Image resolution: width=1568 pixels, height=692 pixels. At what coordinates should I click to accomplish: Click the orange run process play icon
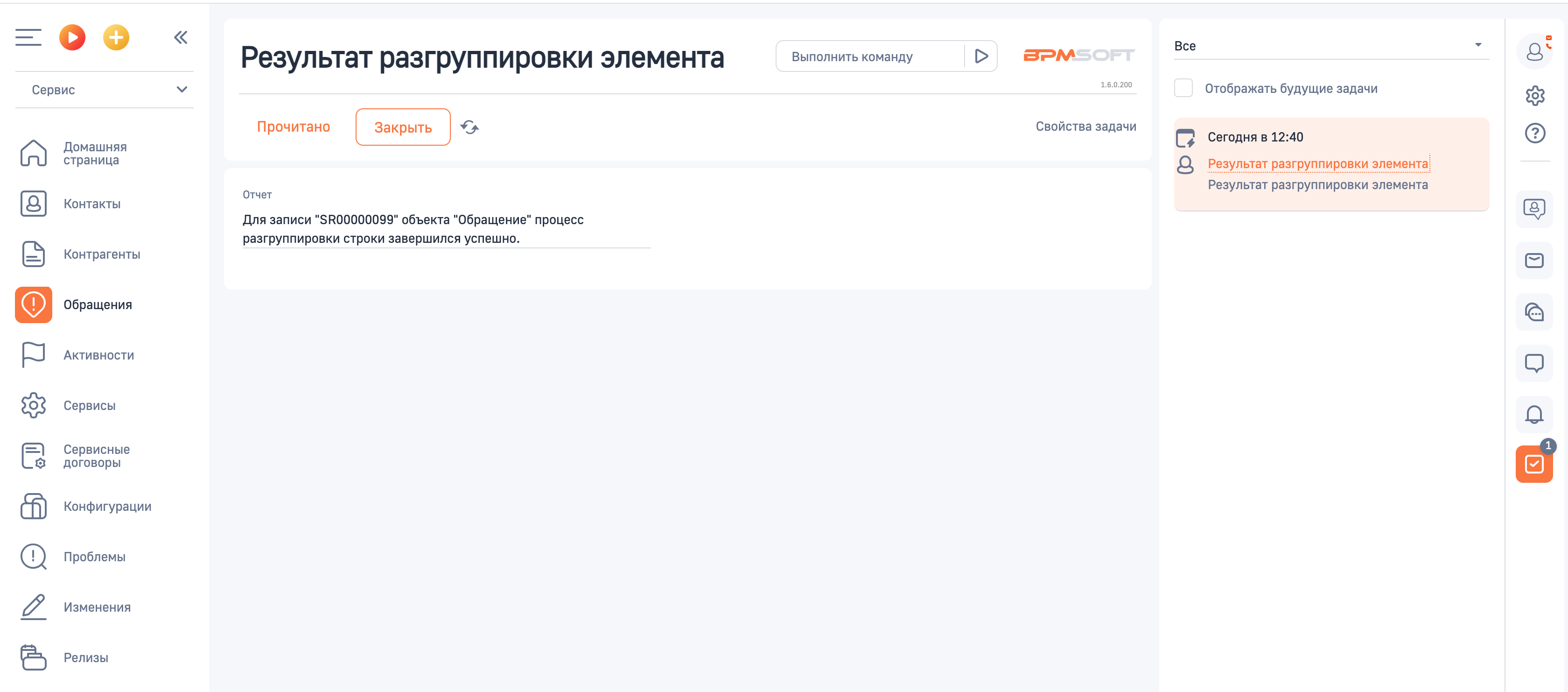72,38
